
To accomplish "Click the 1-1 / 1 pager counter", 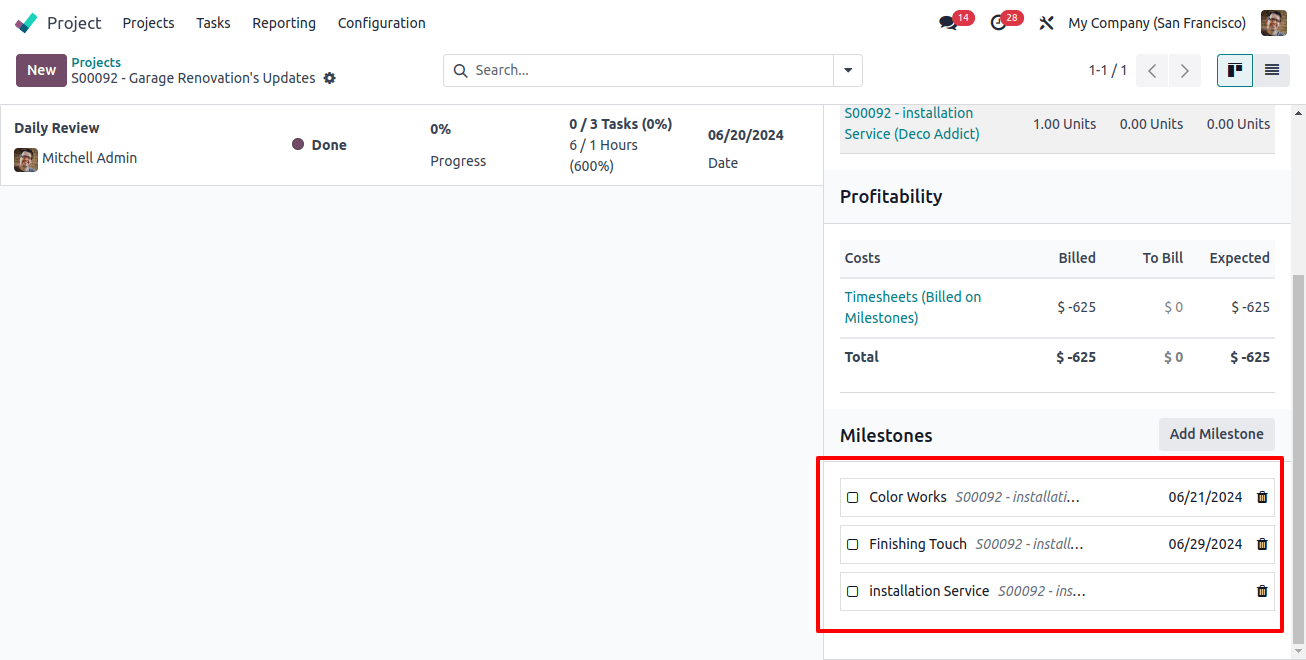I will tap(1108, 71).
